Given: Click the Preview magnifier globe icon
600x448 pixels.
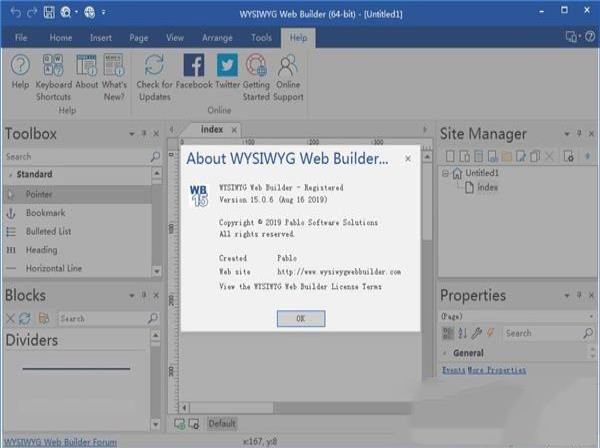Looking at the screenshot, I should 65,13.
